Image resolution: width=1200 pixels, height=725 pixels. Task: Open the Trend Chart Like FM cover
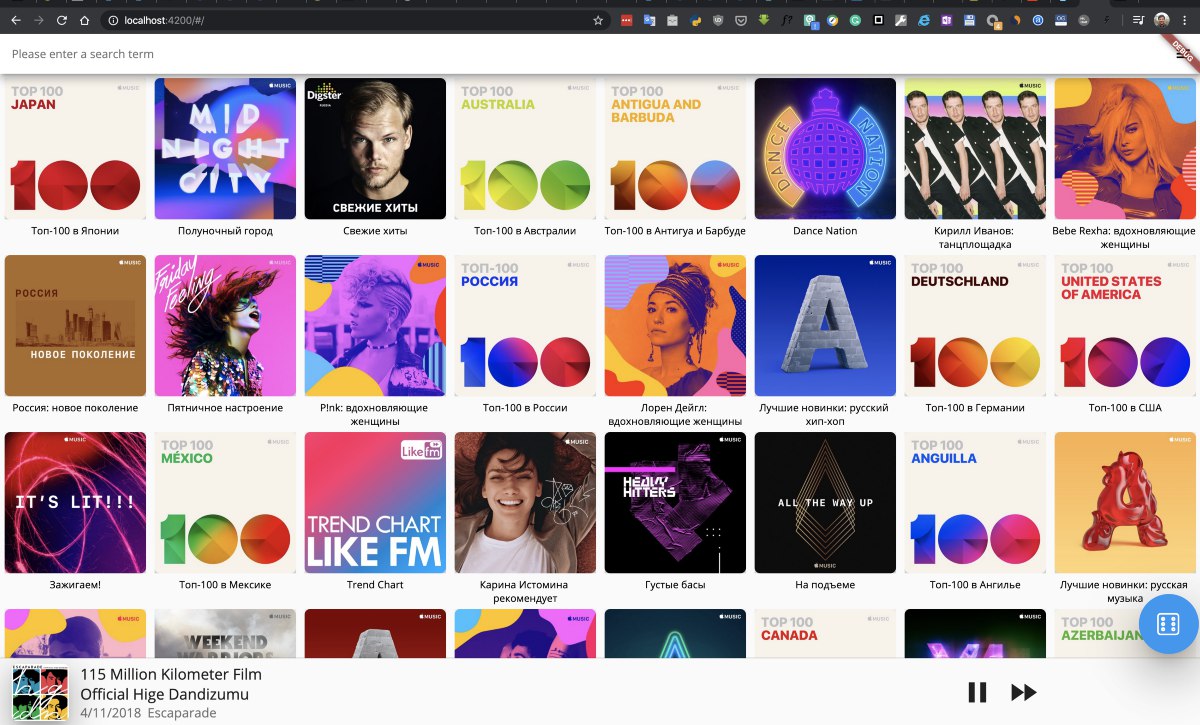click(375, 502)
